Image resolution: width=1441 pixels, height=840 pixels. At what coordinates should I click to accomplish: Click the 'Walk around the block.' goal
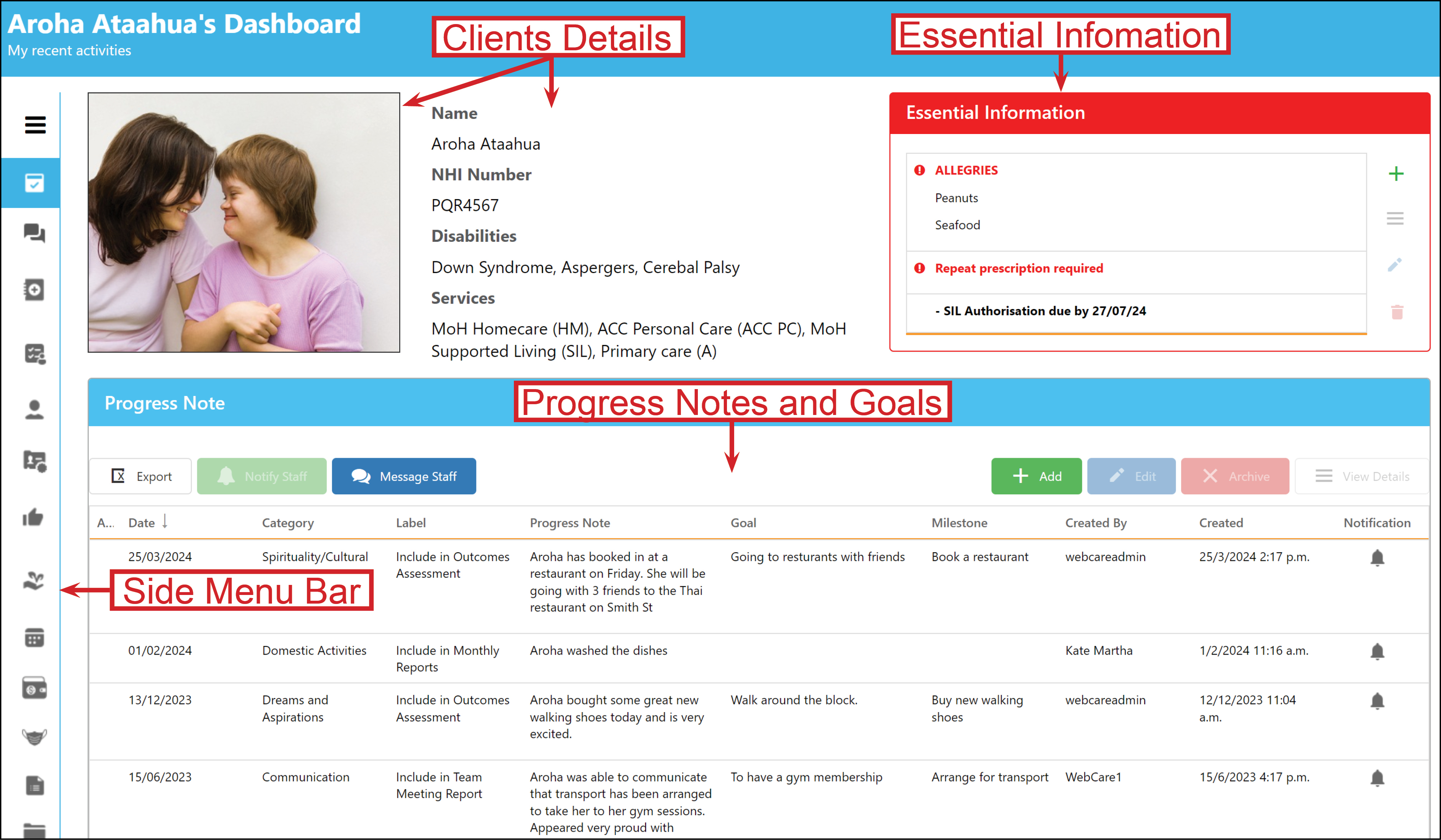coord(794,700)
